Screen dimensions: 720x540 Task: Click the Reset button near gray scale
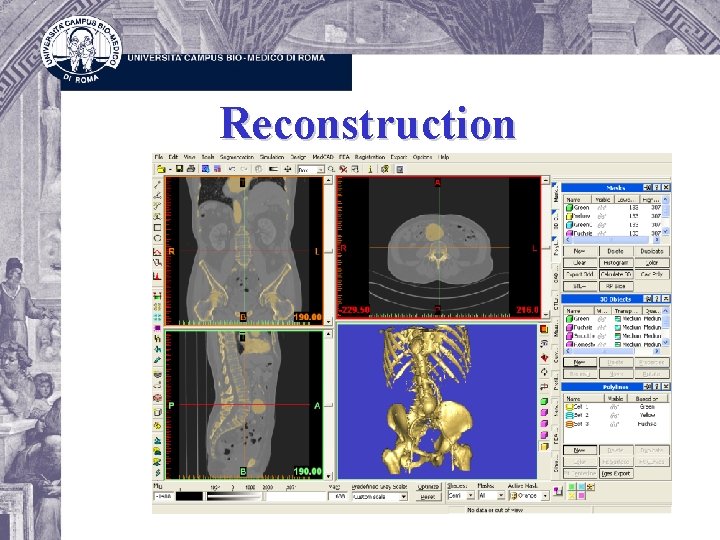point(428,497)
